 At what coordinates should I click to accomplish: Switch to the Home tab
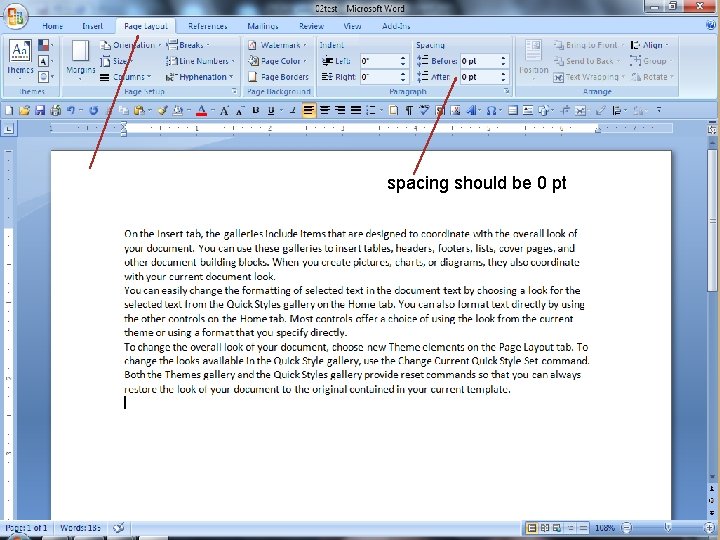pyautogui.click(x=52, y=26)
